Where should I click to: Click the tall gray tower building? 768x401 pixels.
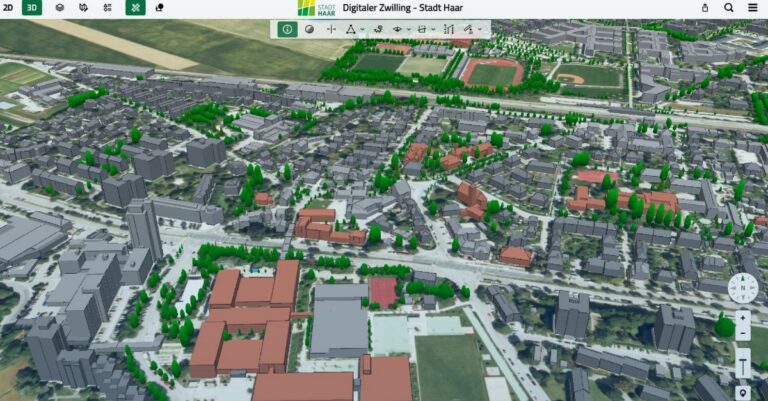click(144, 229)
